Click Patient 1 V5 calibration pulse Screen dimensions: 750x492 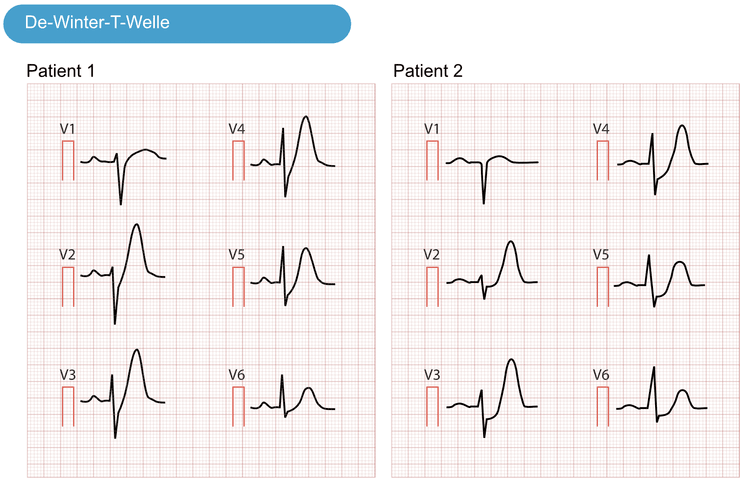[x=238, y=287]
